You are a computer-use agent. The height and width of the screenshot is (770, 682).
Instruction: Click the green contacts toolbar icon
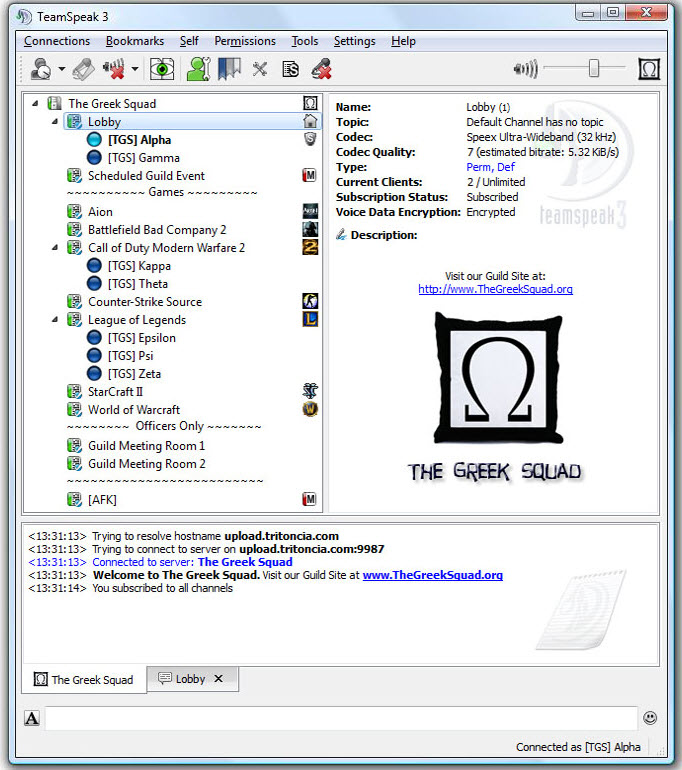point(198,69)
